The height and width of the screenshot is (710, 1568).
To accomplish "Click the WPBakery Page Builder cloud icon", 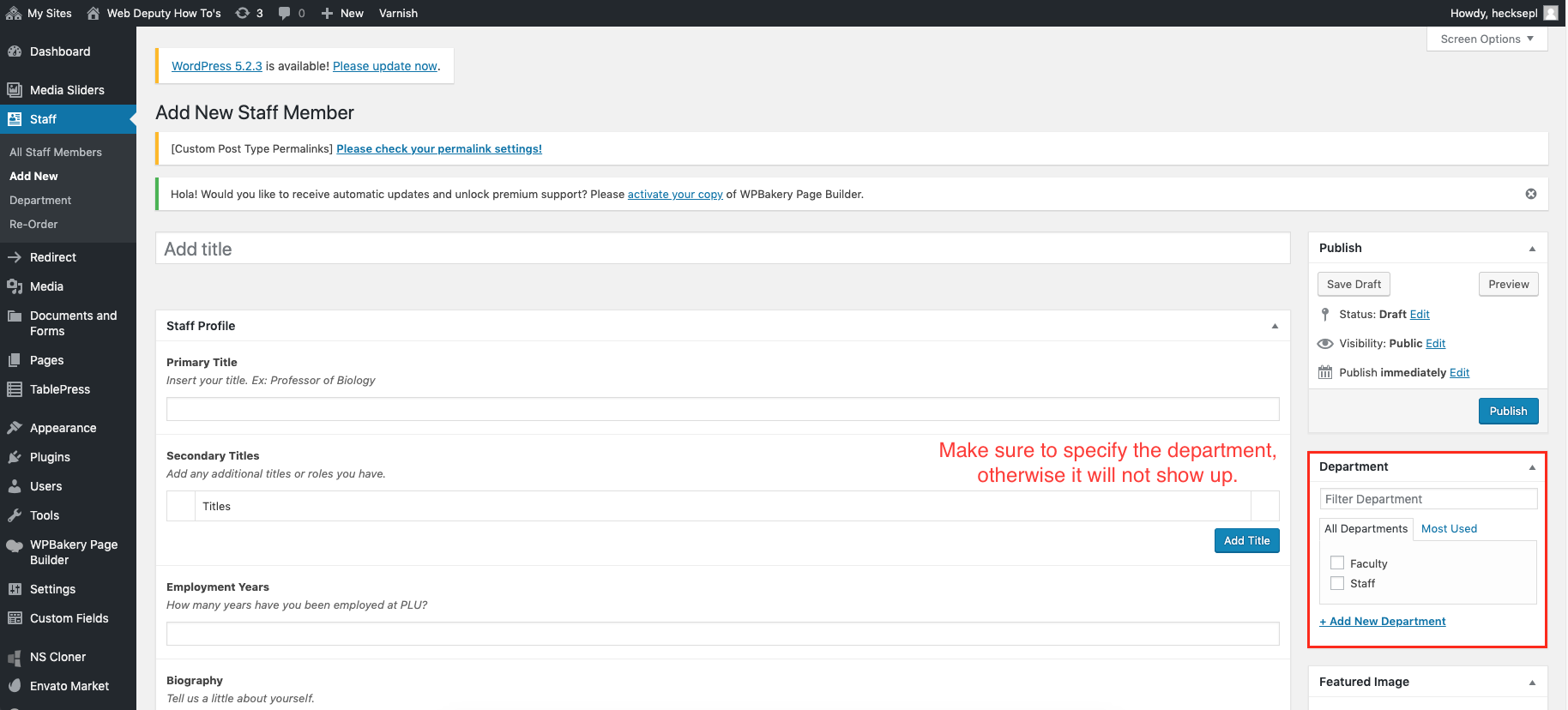I will click(15, 545).
